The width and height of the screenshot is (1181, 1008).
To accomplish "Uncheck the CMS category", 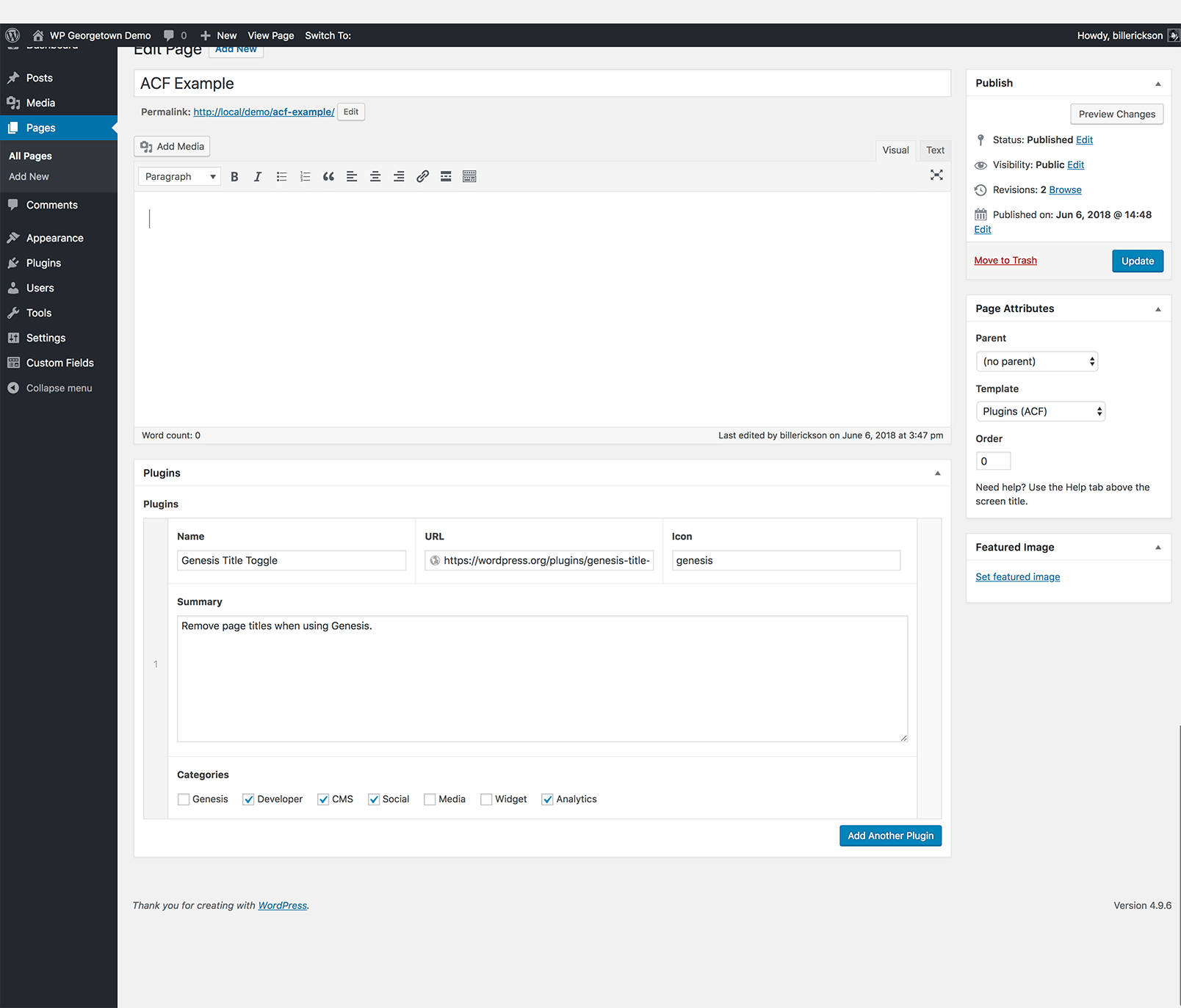I will pyautogui.click(x=323, y=799).
